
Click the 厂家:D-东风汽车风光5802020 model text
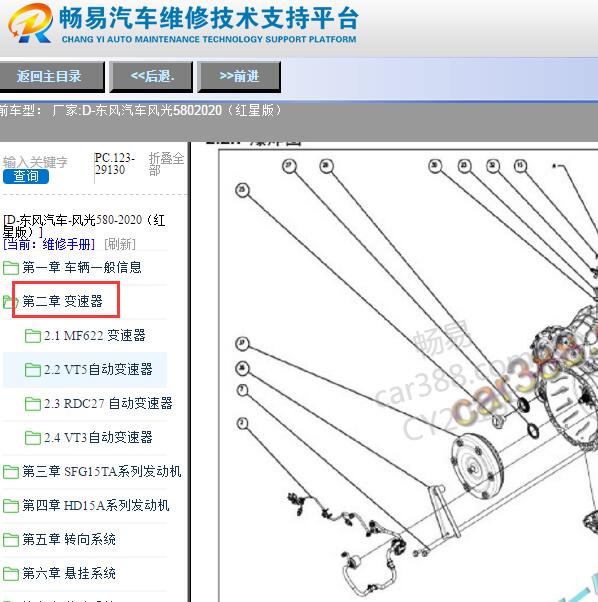click(x=166, y=111)
